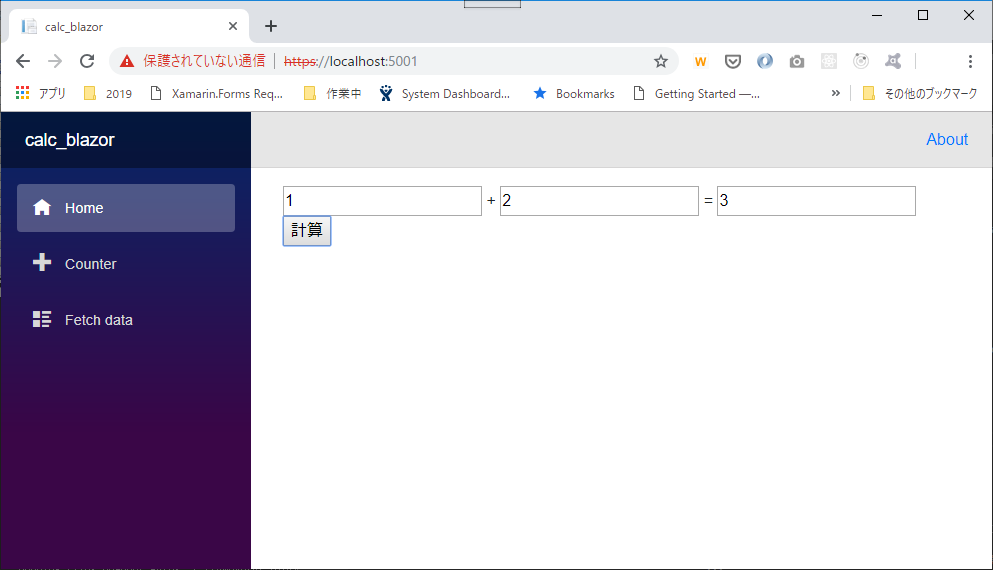Focus the result field containing 3
This screenshot has width=993, height=570.
[x=816, y=201]
